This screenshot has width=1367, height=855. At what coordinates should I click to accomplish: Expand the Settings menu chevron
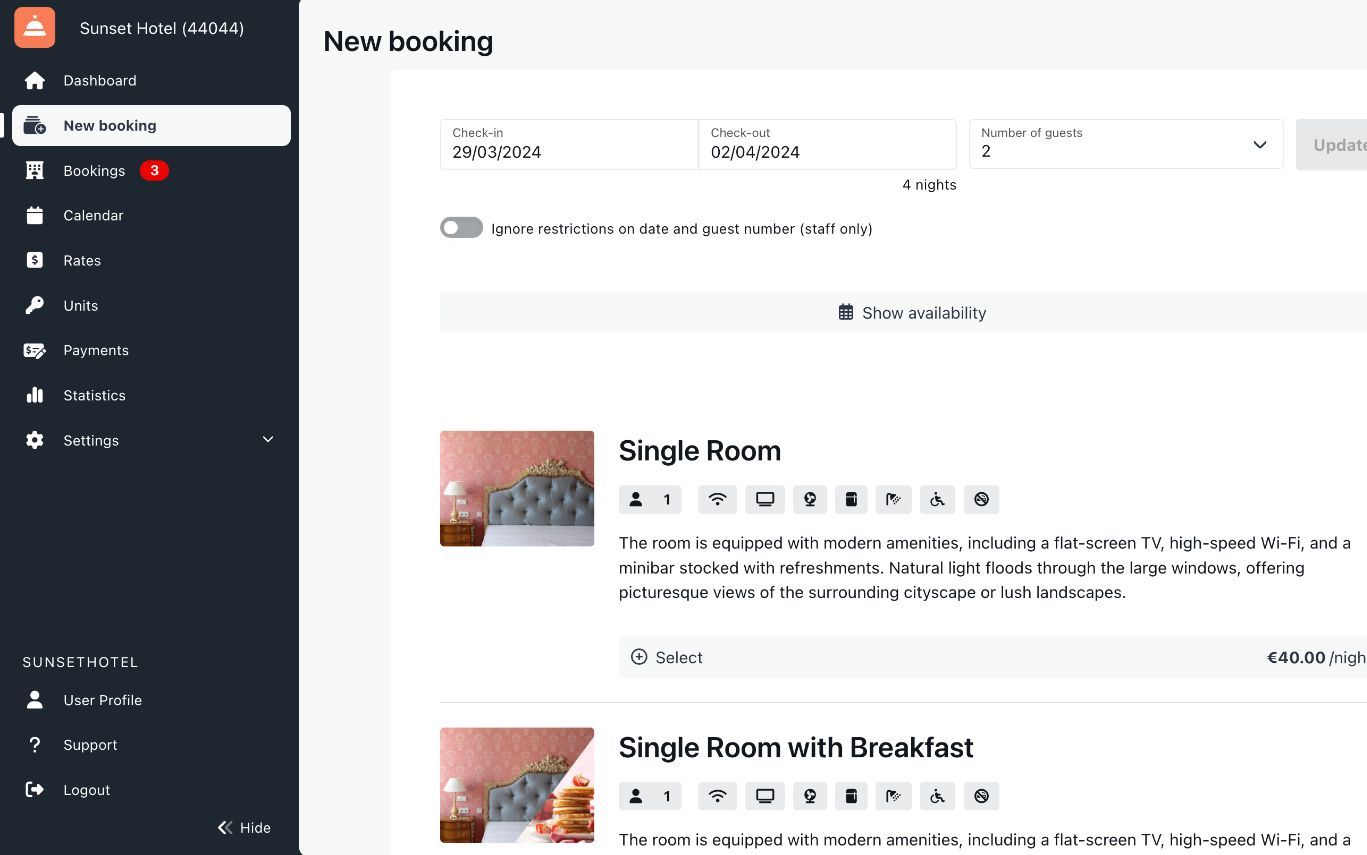click(268, 440)
